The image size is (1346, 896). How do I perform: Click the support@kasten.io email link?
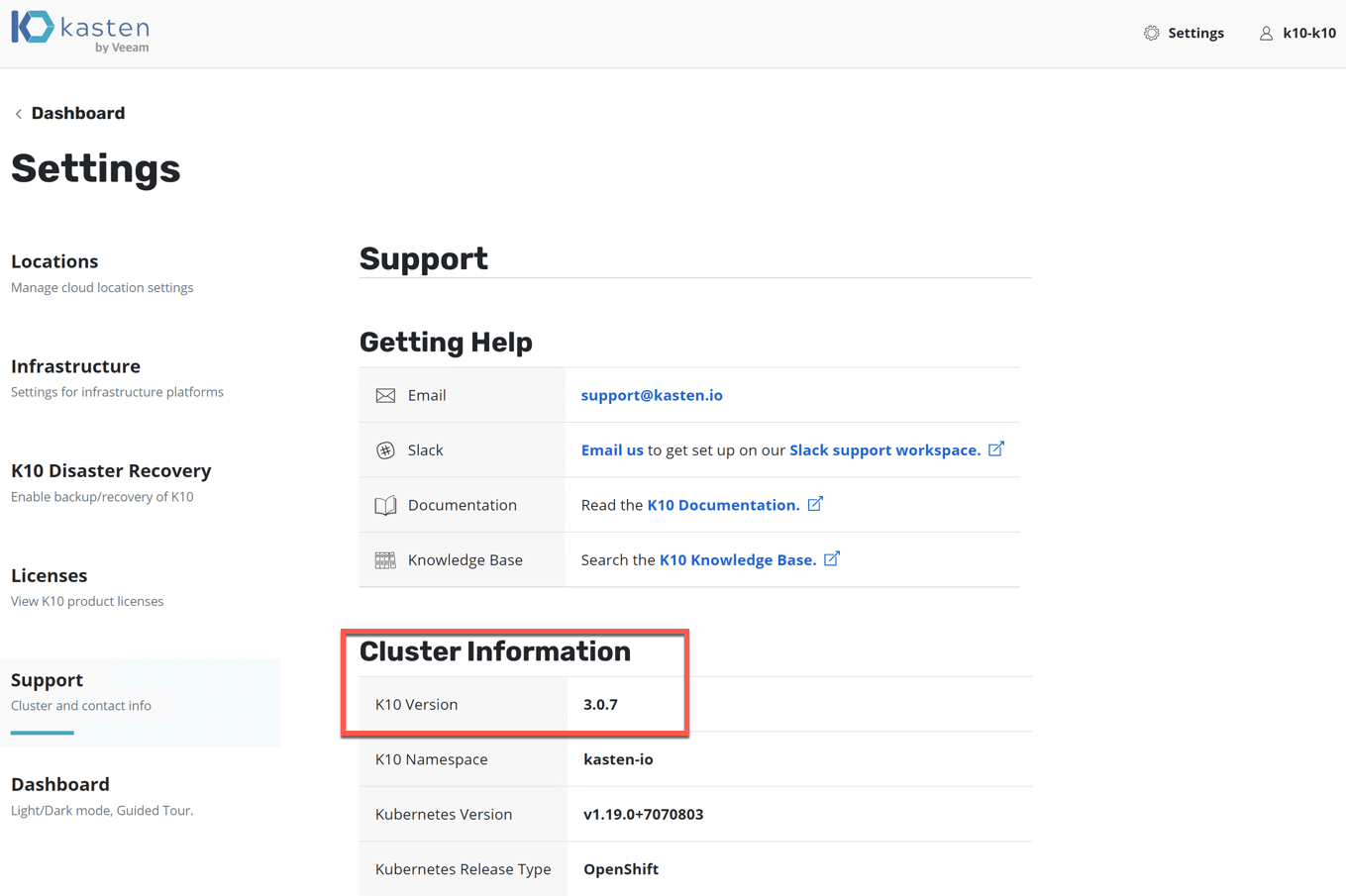pyautogui.click(x=652, y=395)
